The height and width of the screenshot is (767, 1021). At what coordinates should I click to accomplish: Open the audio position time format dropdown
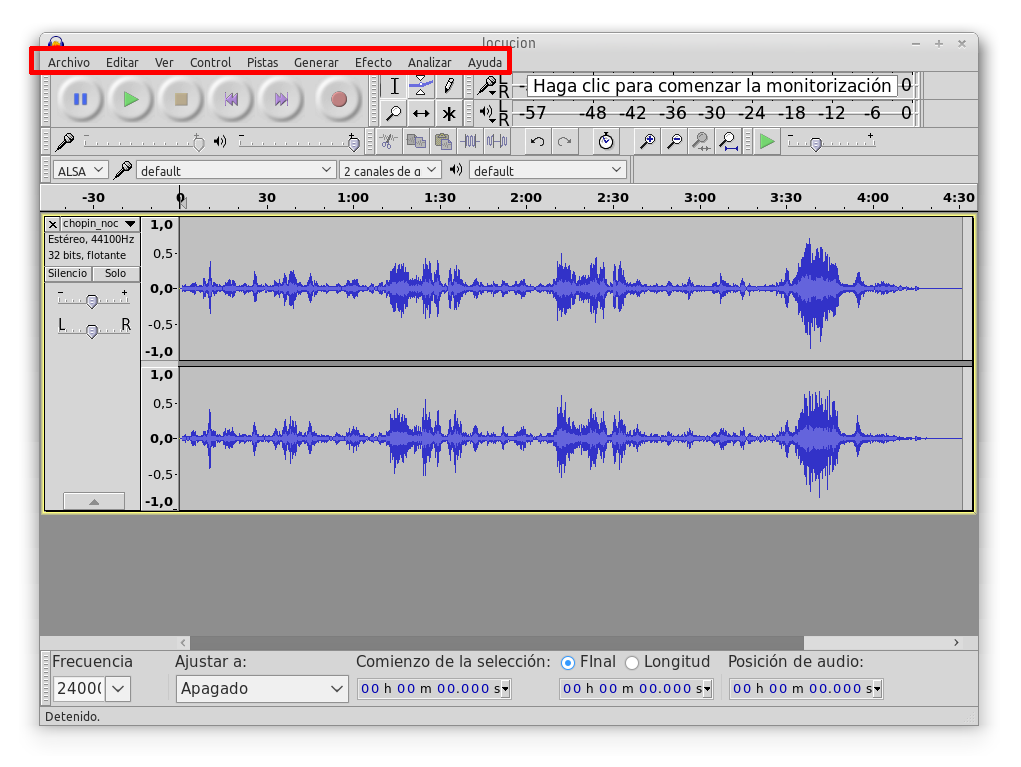click(878, 689)
